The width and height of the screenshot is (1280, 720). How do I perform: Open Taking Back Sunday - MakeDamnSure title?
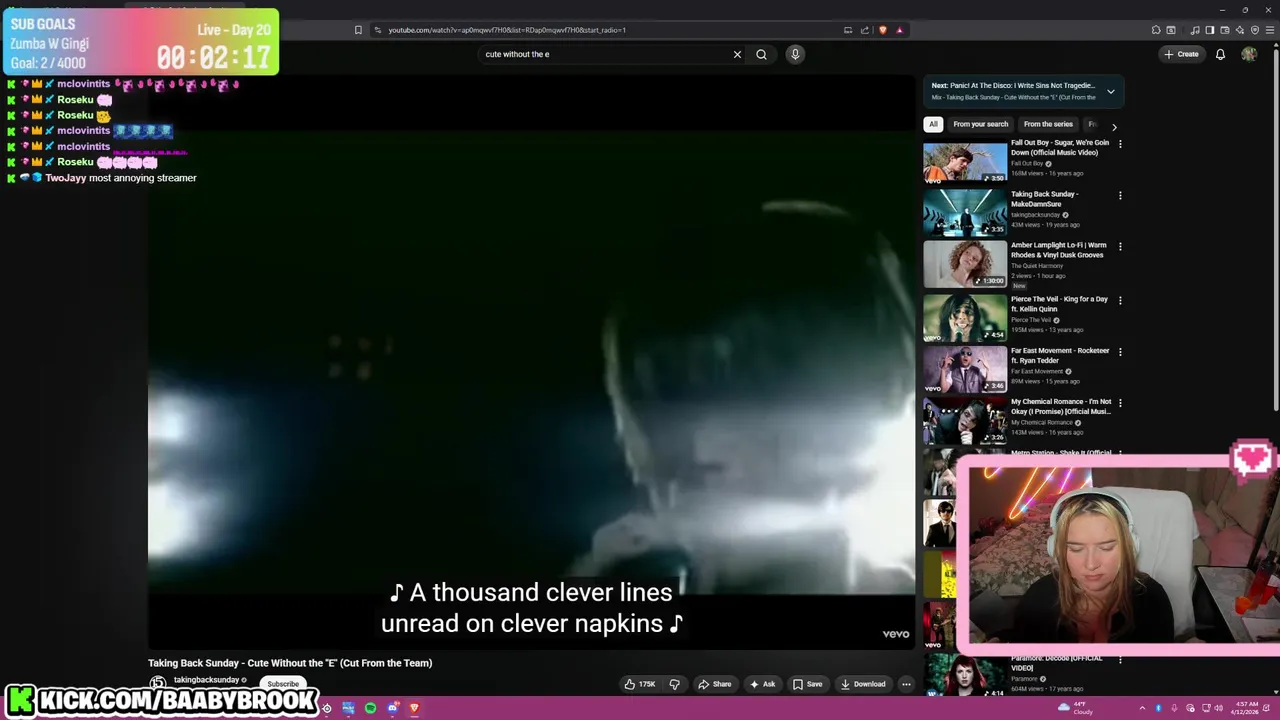click(1044, 199)
